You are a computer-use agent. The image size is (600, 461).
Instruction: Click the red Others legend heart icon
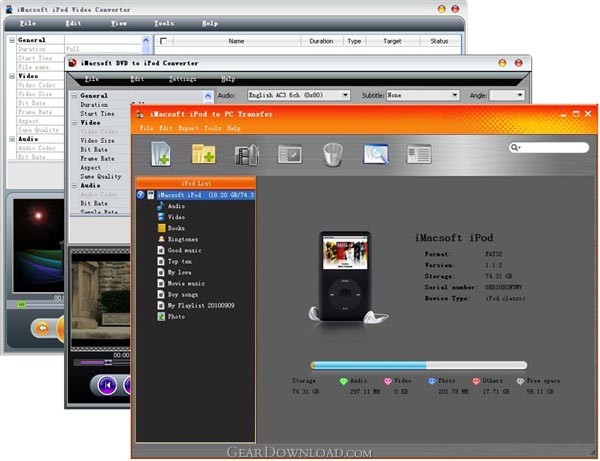click(476, 381)
